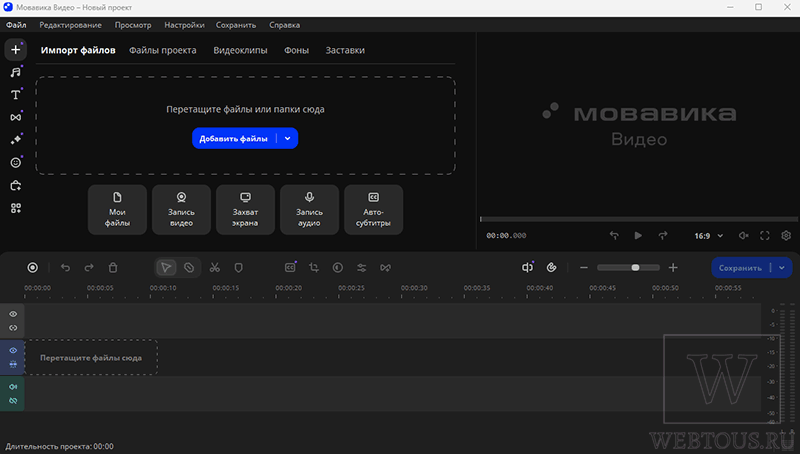Open the Stickers smiley sidebar panel

[15, 163]
